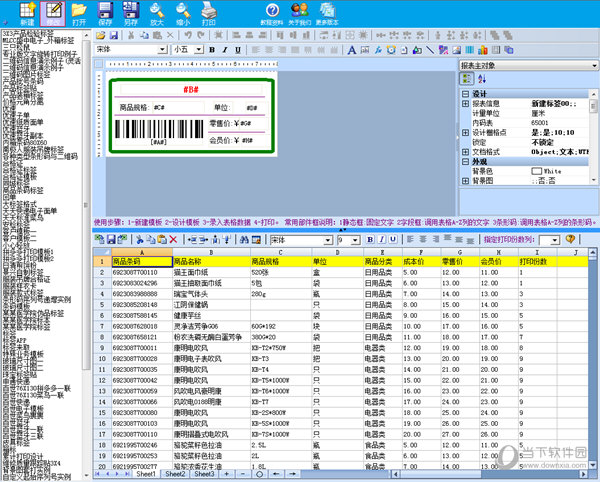Toggle Italic in designer formatting toolbar
The image size is (600, 482).
pyautogui.click(x=225, y=49)
